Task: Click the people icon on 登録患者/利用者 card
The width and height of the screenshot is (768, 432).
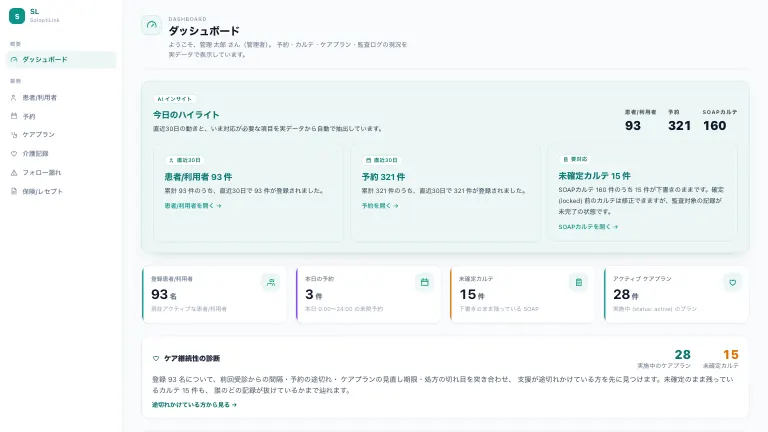Action: point(271,282)
